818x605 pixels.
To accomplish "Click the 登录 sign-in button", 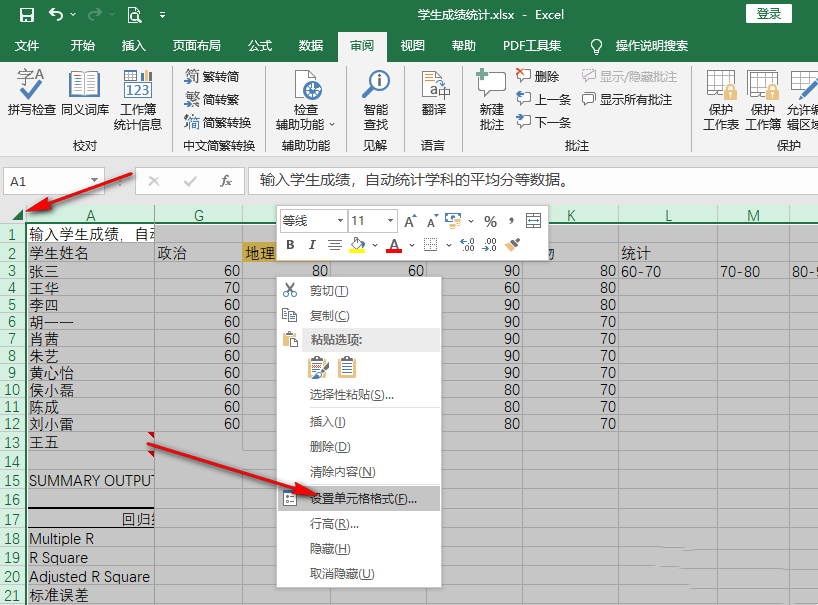I will (x=768, y=14).
